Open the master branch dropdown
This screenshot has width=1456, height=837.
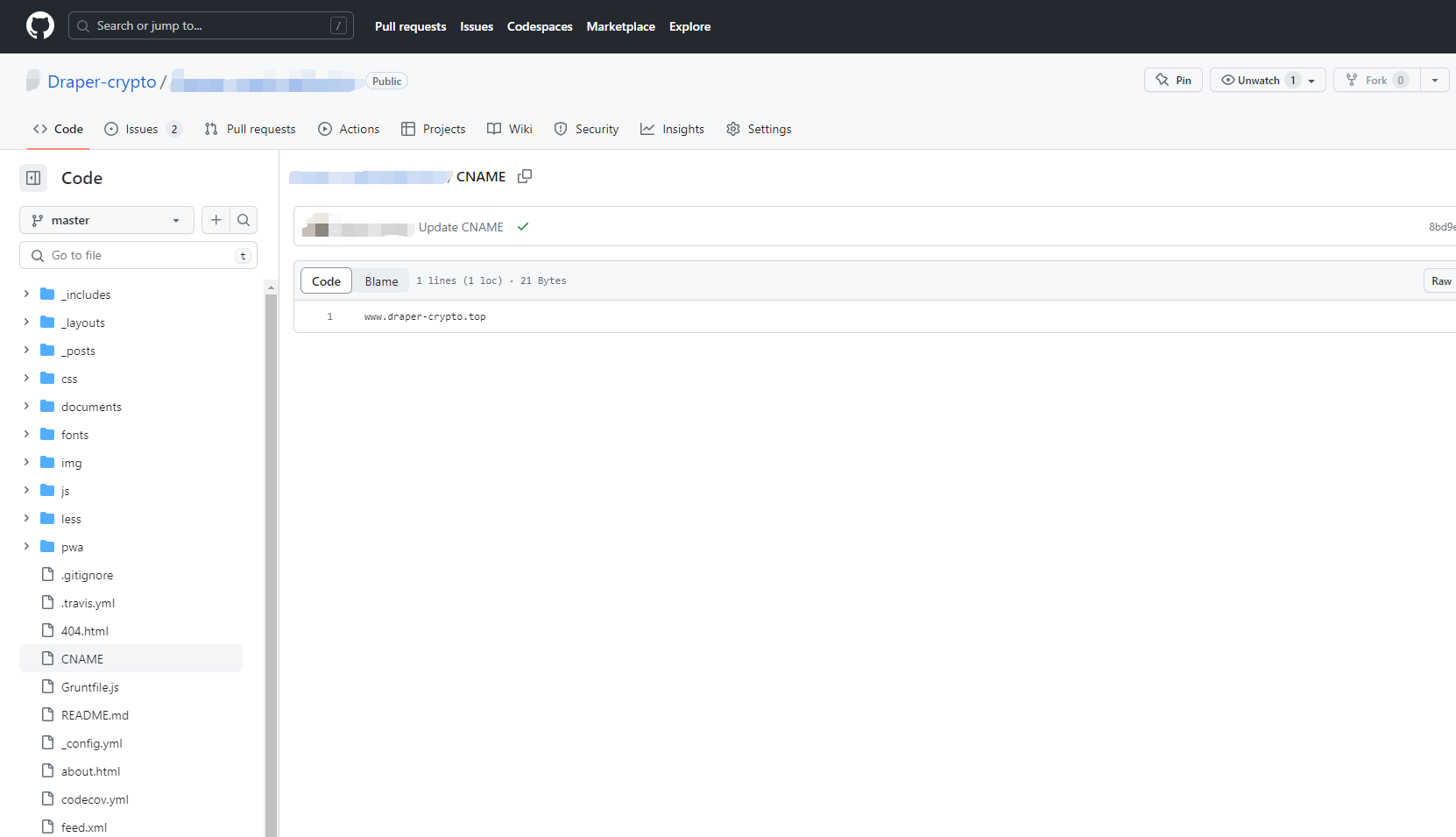click(106, 220)
